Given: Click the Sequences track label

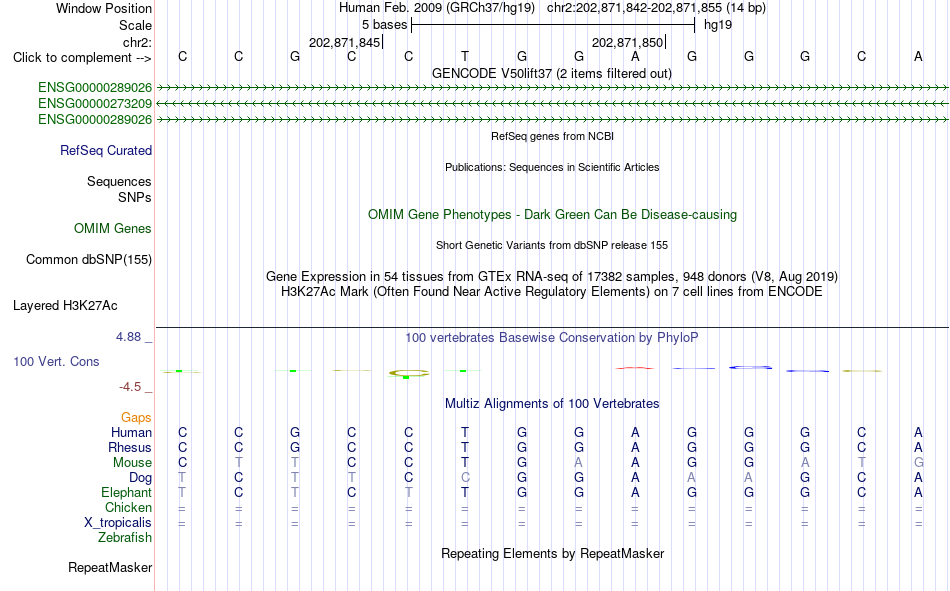Looking at the screenshot, I should point(119,181).
